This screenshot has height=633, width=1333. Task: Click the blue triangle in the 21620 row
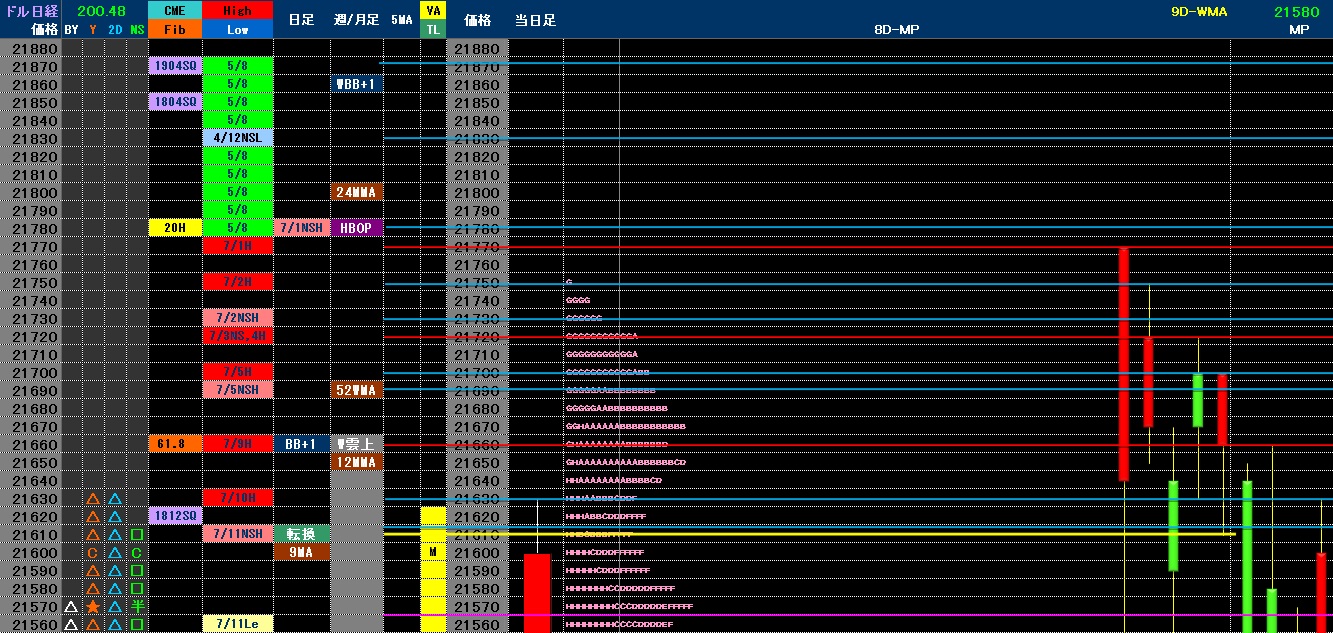[115, 517]
